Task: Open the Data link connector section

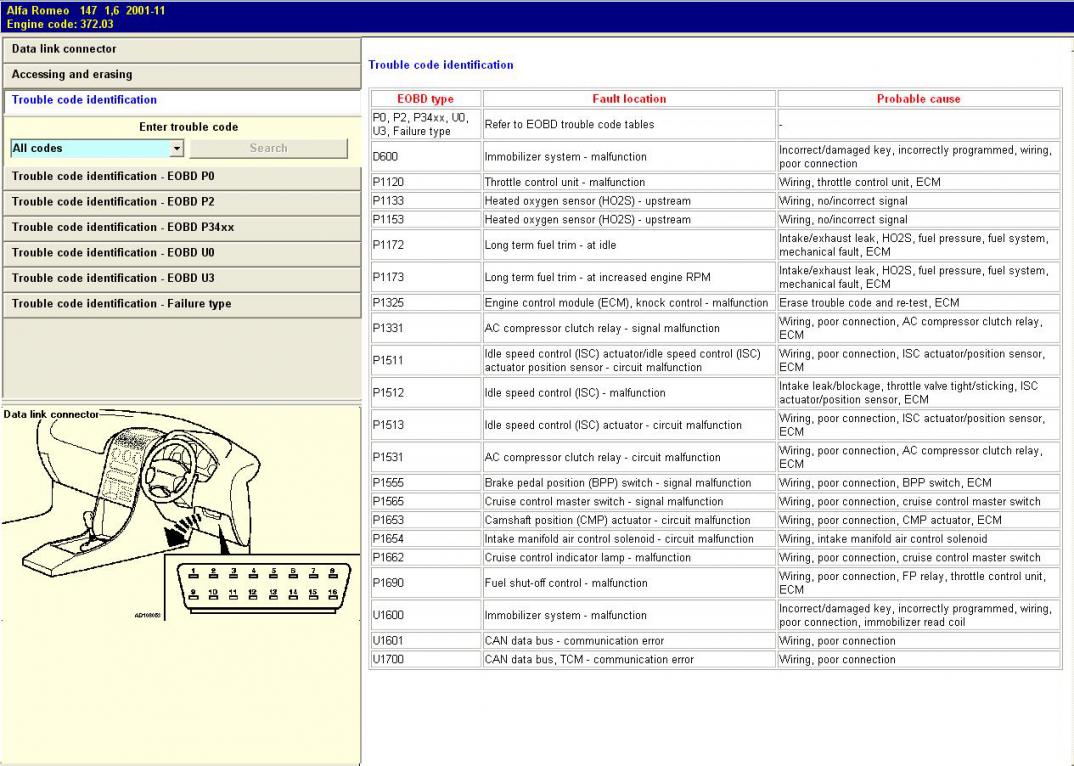Action: tap(180, 49)
